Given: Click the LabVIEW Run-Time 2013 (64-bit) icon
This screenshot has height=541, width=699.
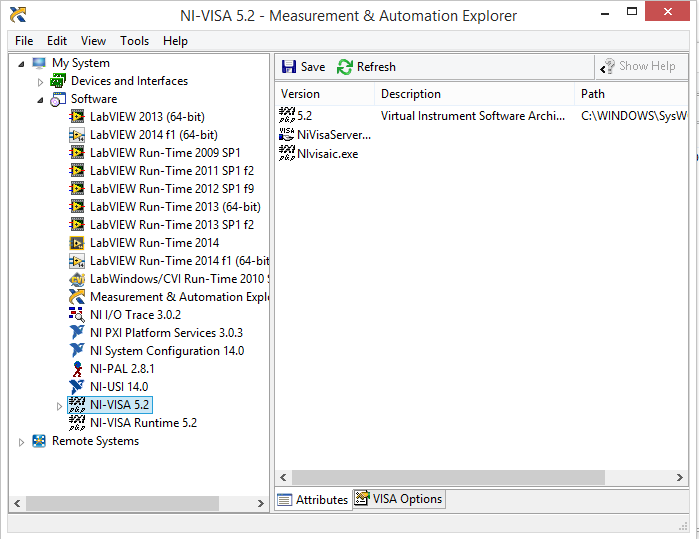Looking at the screenshot, I should point(77,207).
